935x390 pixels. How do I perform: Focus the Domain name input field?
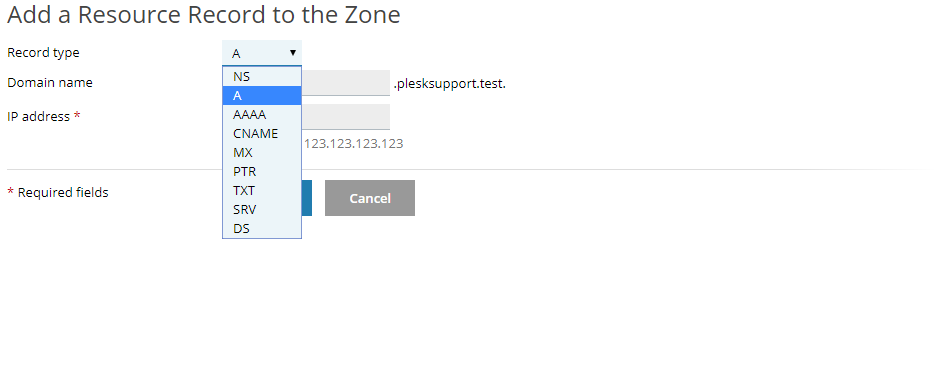346,83
